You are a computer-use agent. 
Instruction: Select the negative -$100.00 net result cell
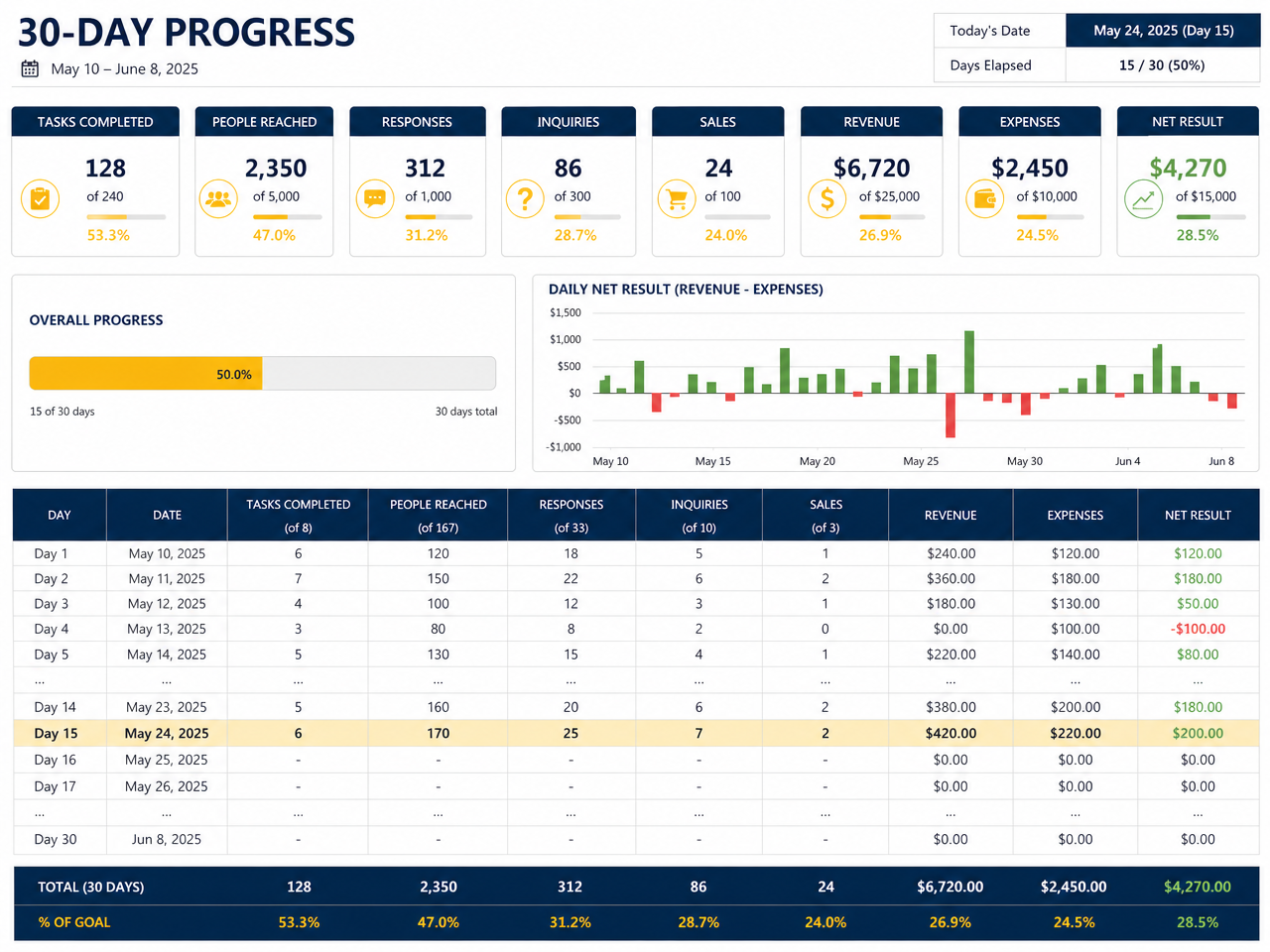tap(1198, 629)
